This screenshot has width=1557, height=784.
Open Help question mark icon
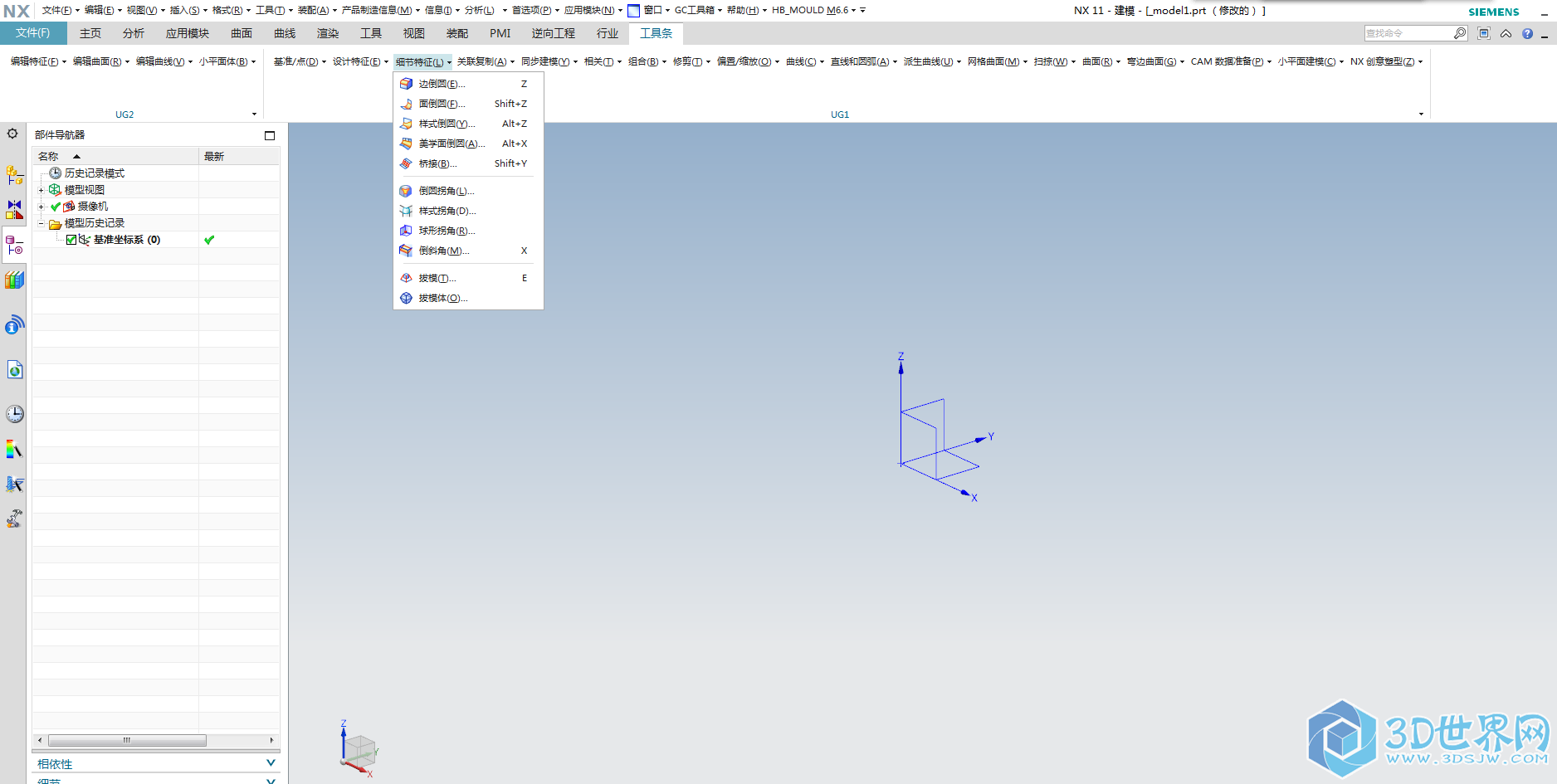[x=1527, y=34]
